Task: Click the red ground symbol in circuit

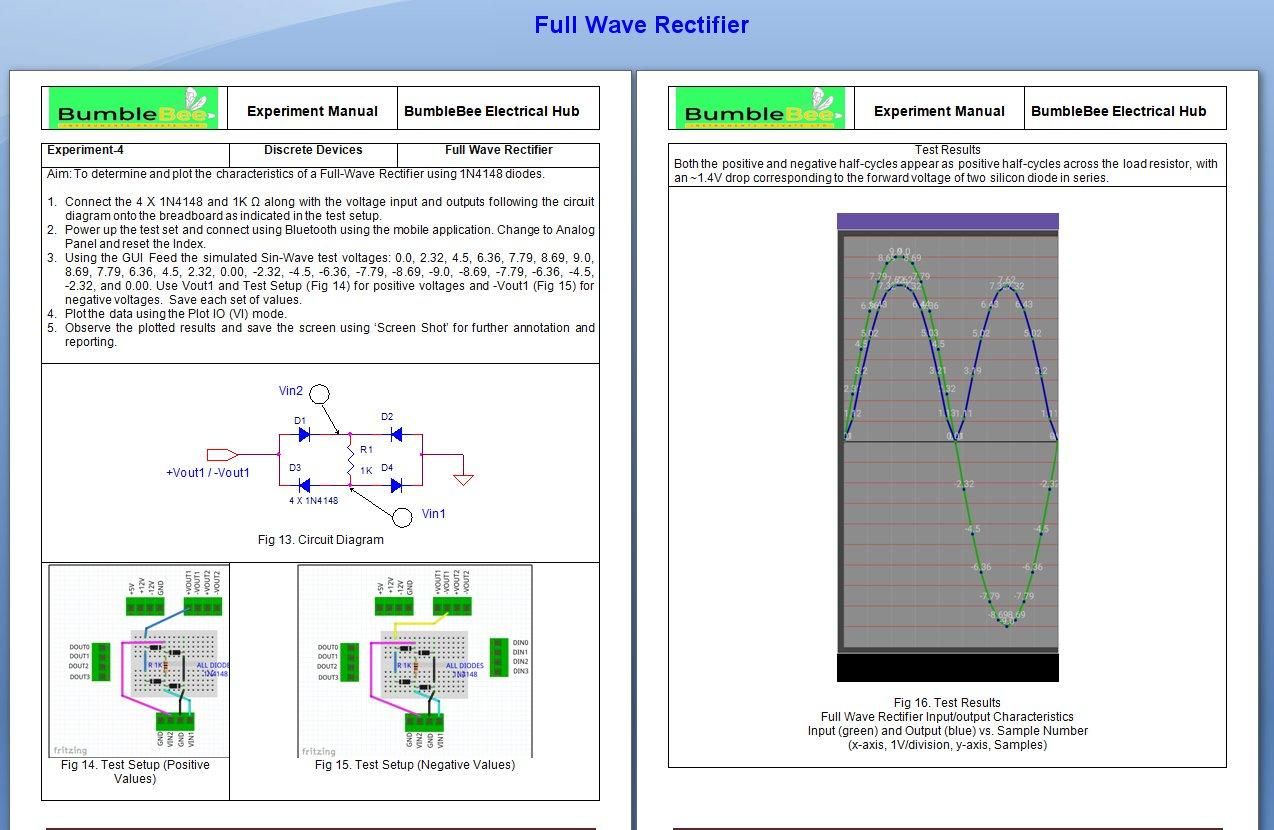Action: click(x=463, y=478)
